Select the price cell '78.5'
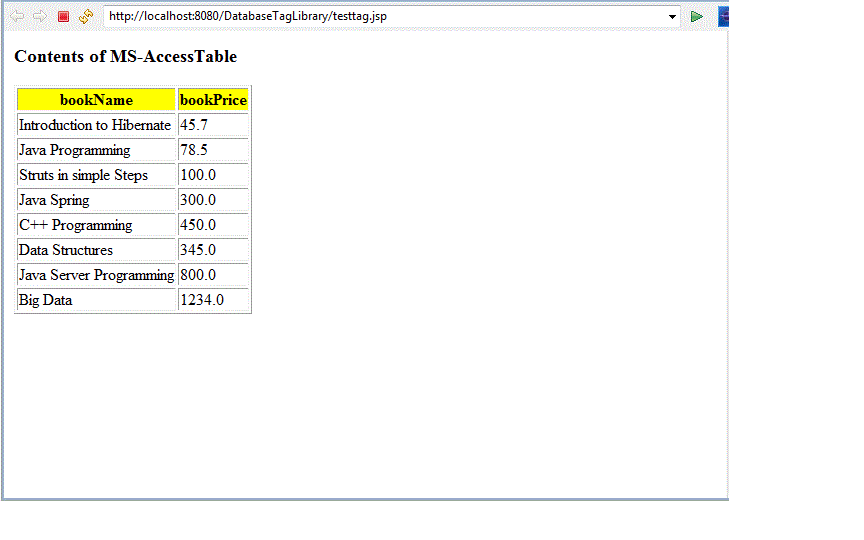864x540 pixels. point(213,150)
